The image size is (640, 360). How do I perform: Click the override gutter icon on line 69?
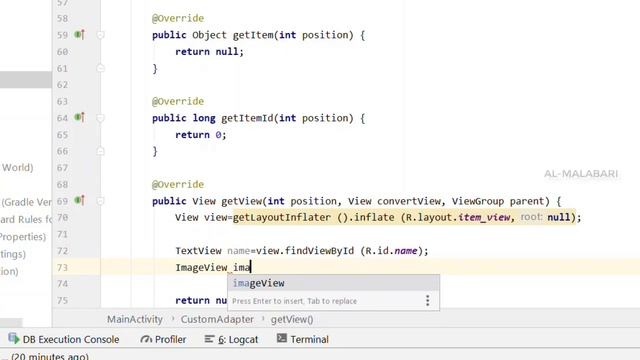coord(80,200)
